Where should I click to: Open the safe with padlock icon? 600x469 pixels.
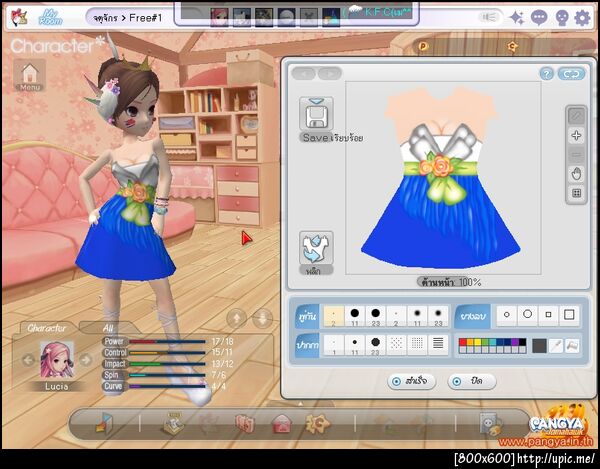(x=491, y=424)
